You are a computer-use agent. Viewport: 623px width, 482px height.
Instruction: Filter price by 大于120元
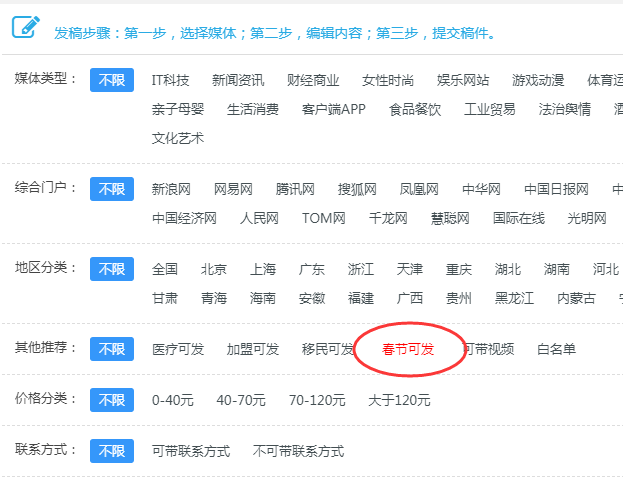coord(399,400)
